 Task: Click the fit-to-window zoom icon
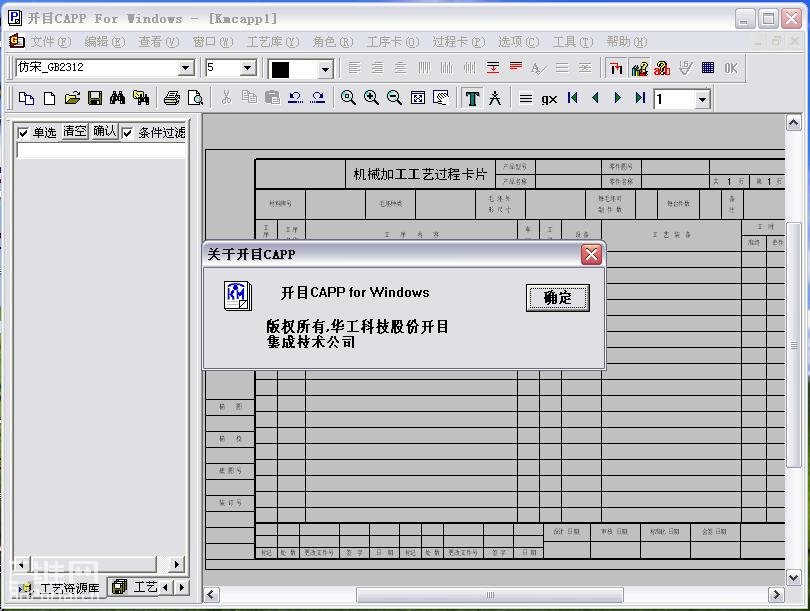point(417,98)
